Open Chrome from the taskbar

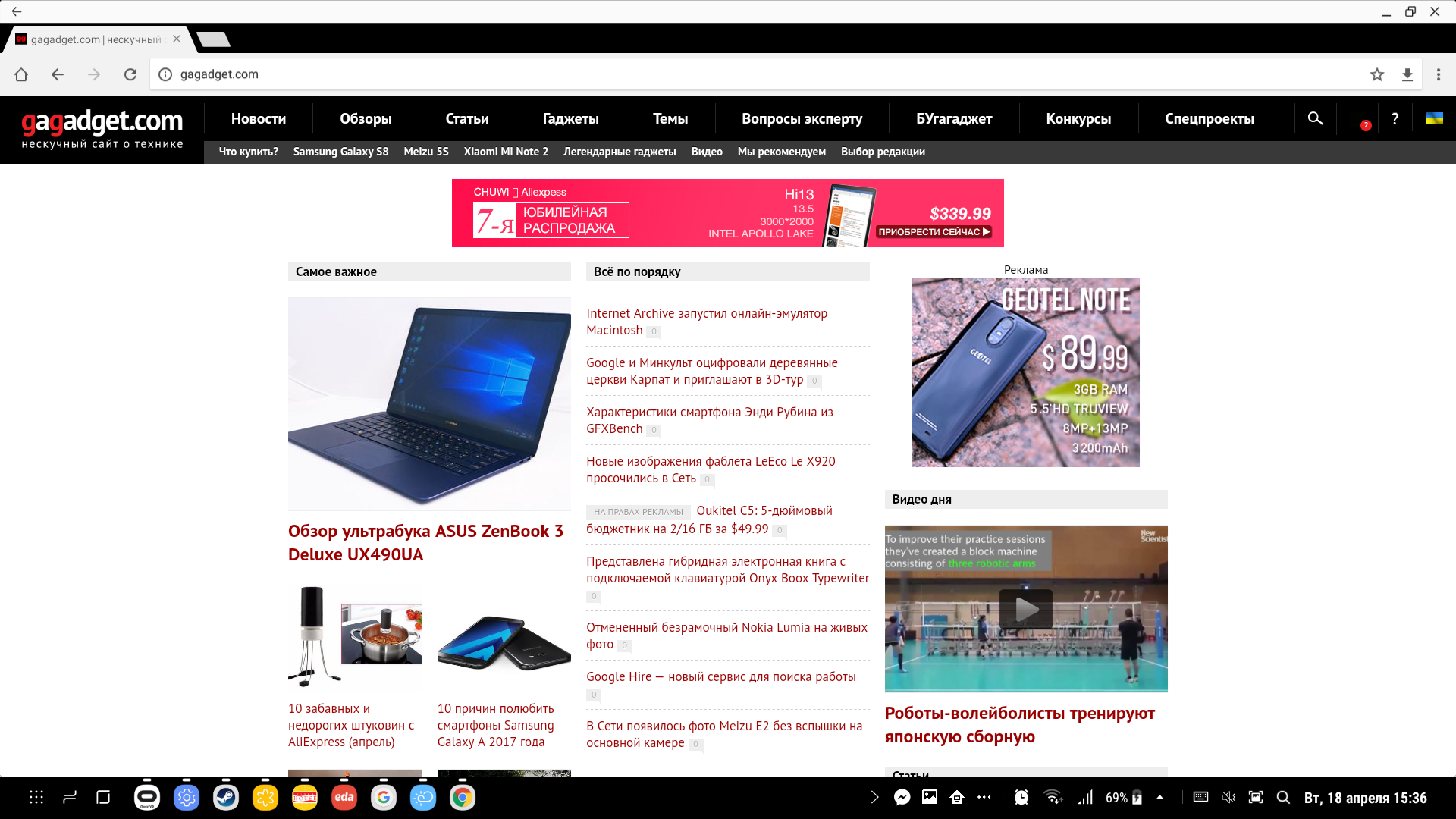463,797
